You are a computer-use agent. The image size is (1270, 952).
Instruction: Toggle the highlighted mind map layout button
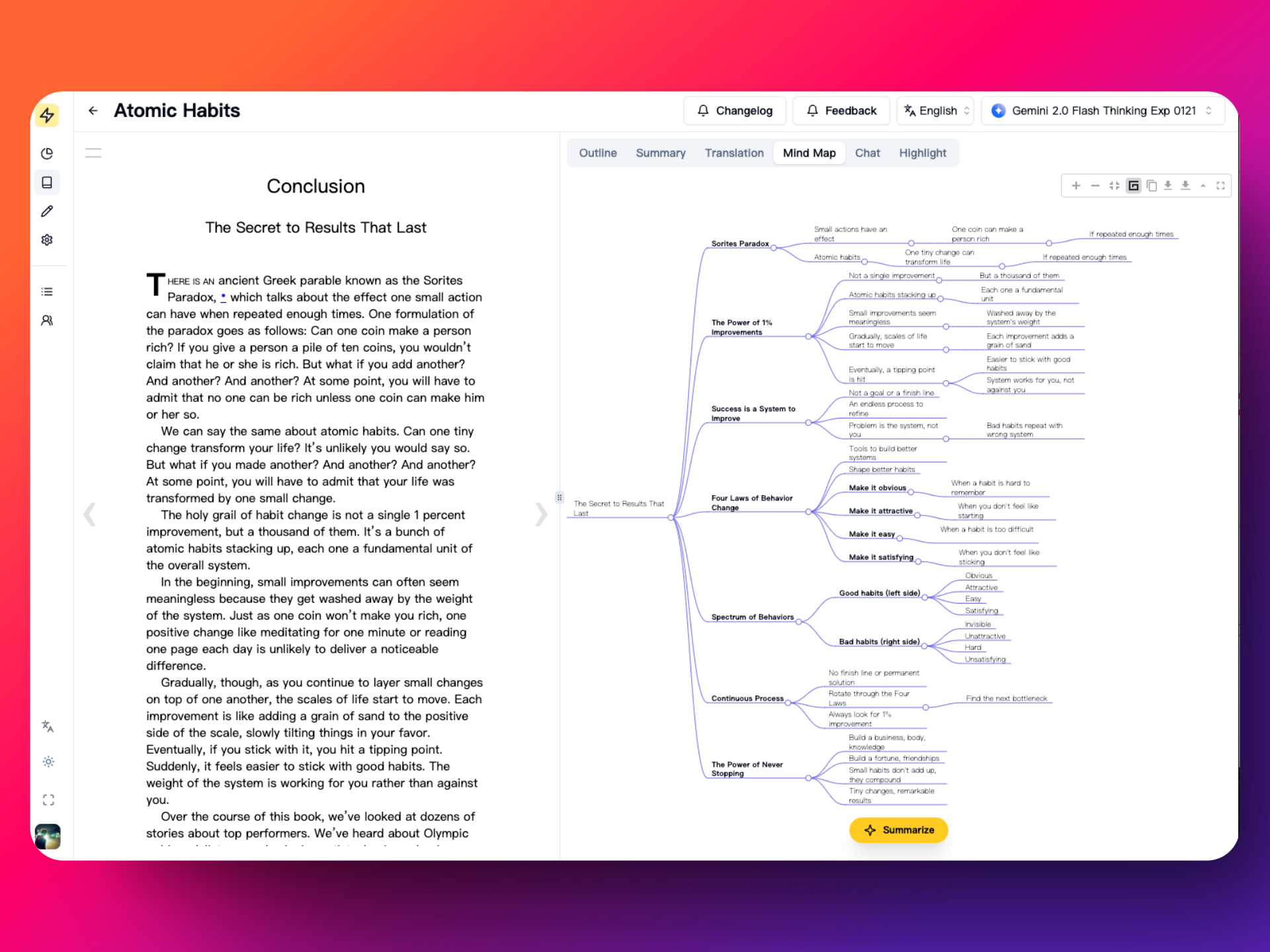pos(1134,186)
